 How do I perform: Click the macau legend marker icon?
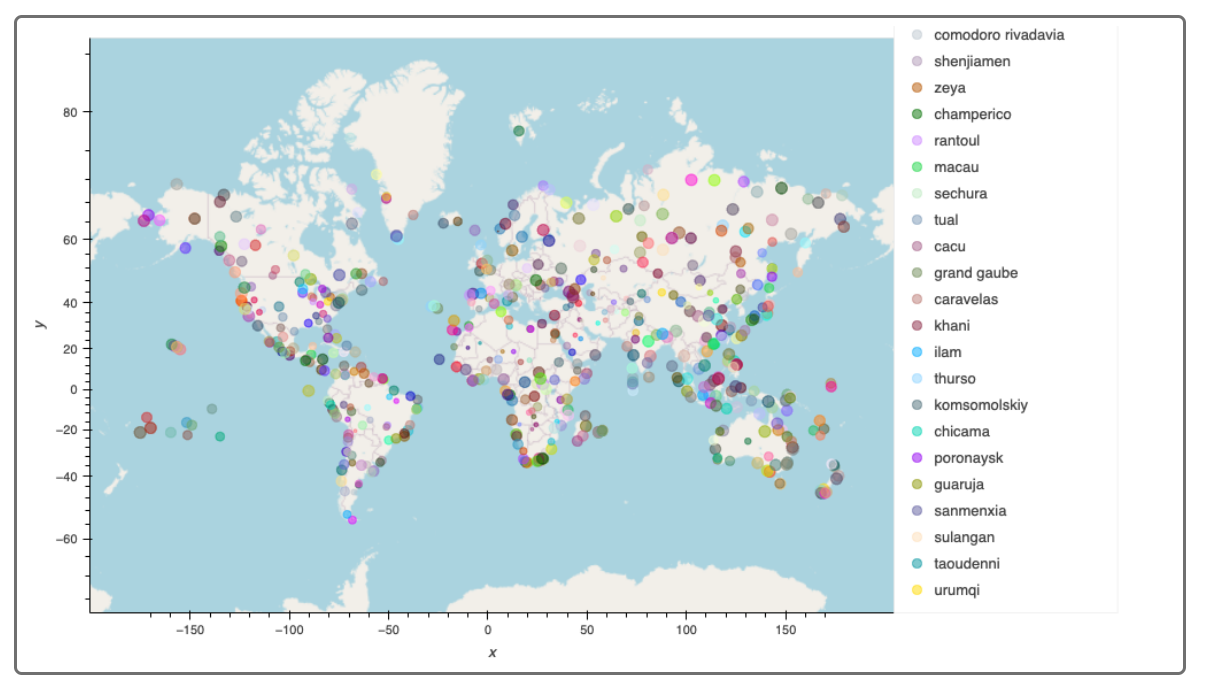click(x=917, y=166)
